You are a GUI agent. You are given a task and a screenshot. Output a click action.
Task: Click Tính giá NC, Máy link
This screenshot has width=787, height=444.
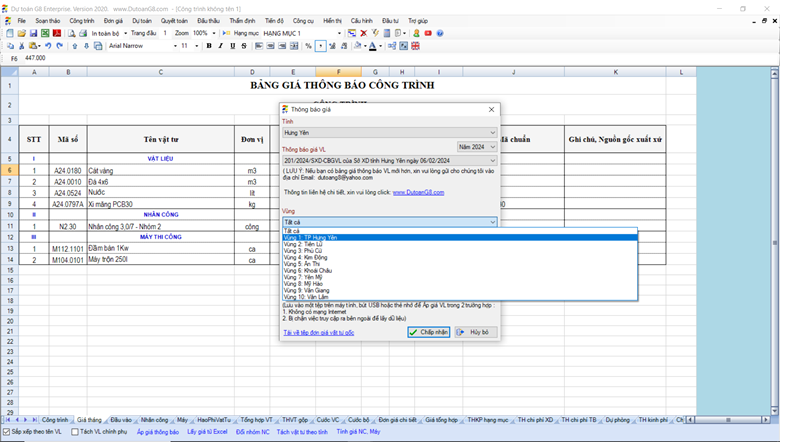point(358,432)
